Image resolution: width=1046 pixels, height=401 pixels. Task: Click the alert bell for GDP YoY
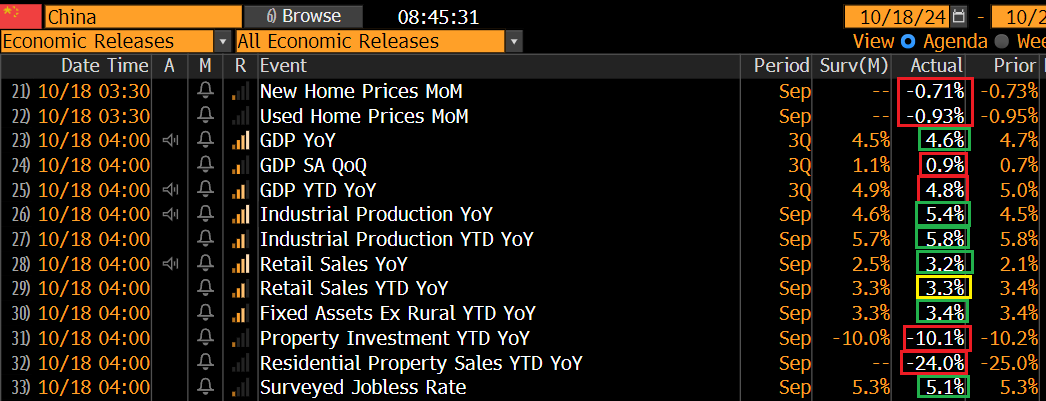tap(206, 141)
